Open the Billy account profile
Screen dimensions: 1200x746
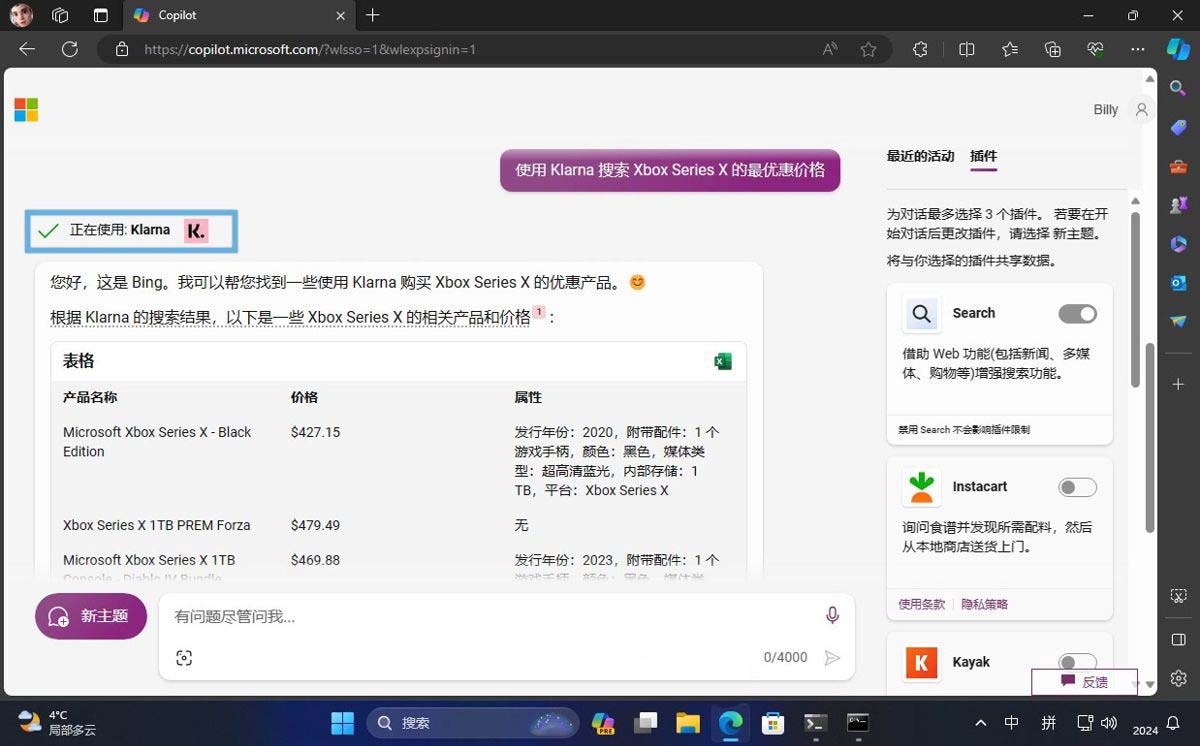(1121, 110)
